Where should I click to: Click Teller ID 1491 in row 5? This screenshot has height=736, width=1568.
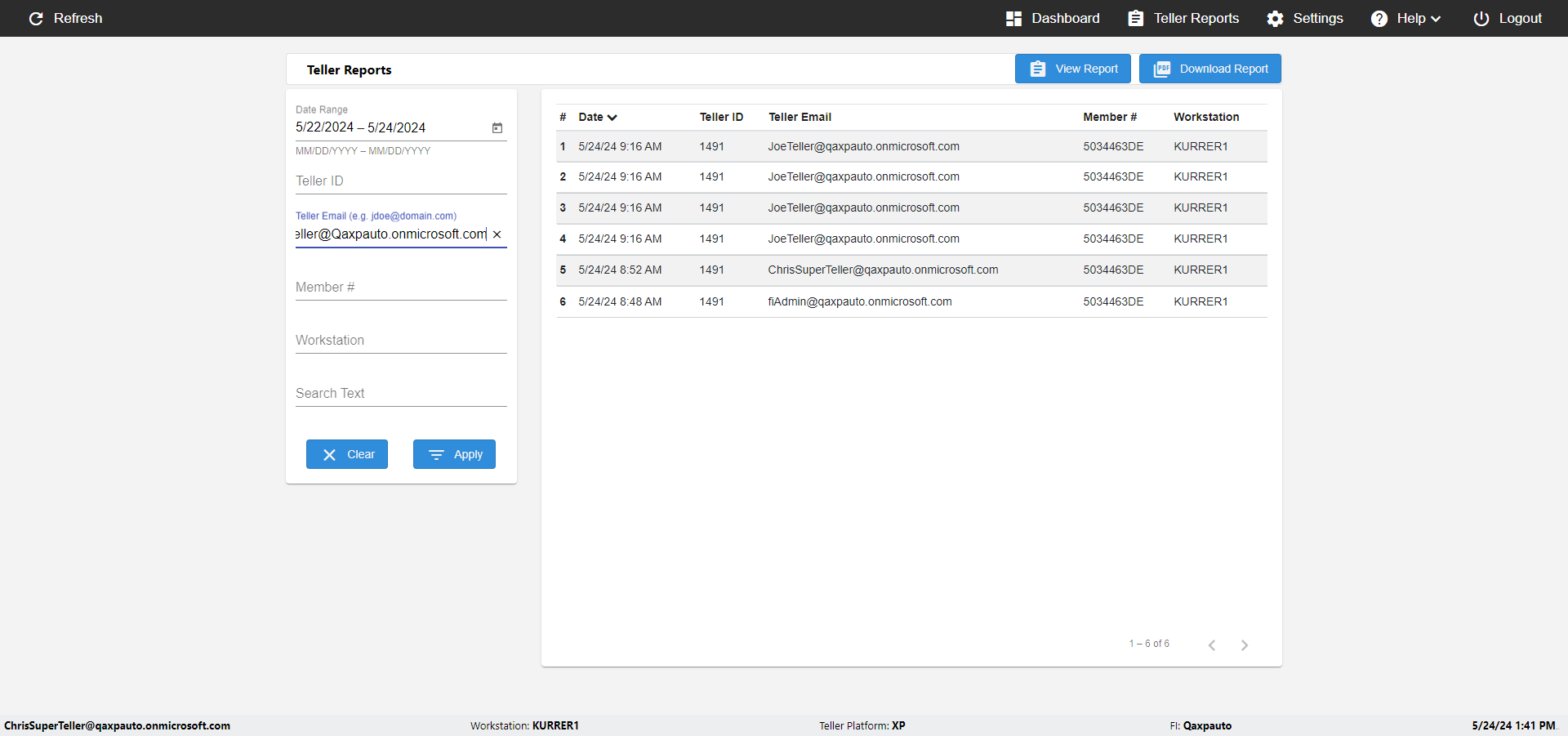click(x=711, y=270)
